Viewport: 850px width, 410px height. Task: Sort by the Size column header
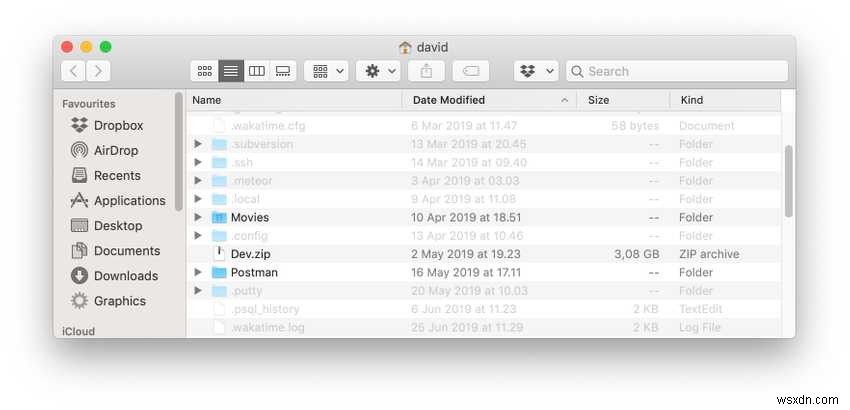click(623, 100)
